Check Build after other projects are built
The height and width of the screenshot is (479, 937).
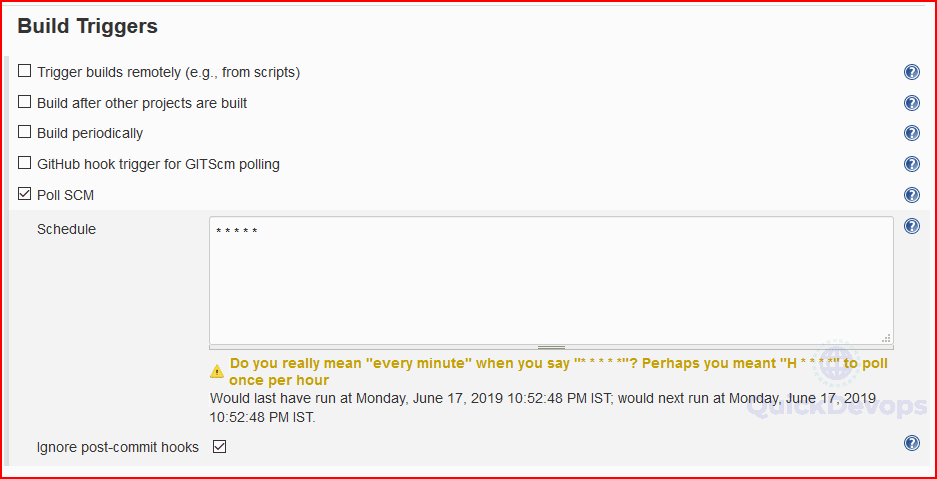(x=24, y=102)
